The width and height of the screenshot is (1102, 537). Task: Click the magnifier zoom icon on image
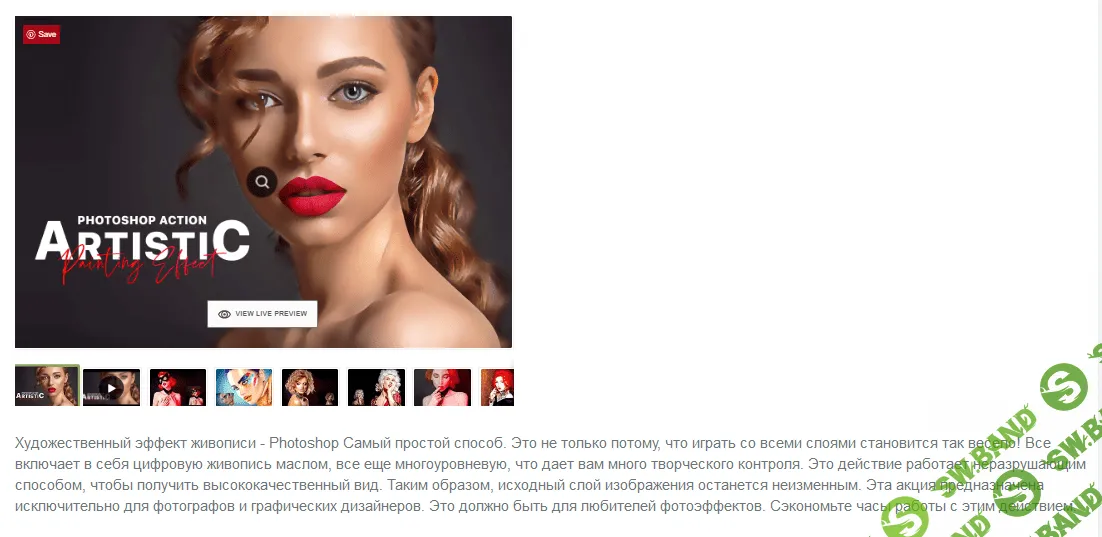pyautogui.click(x=262, y=182)
